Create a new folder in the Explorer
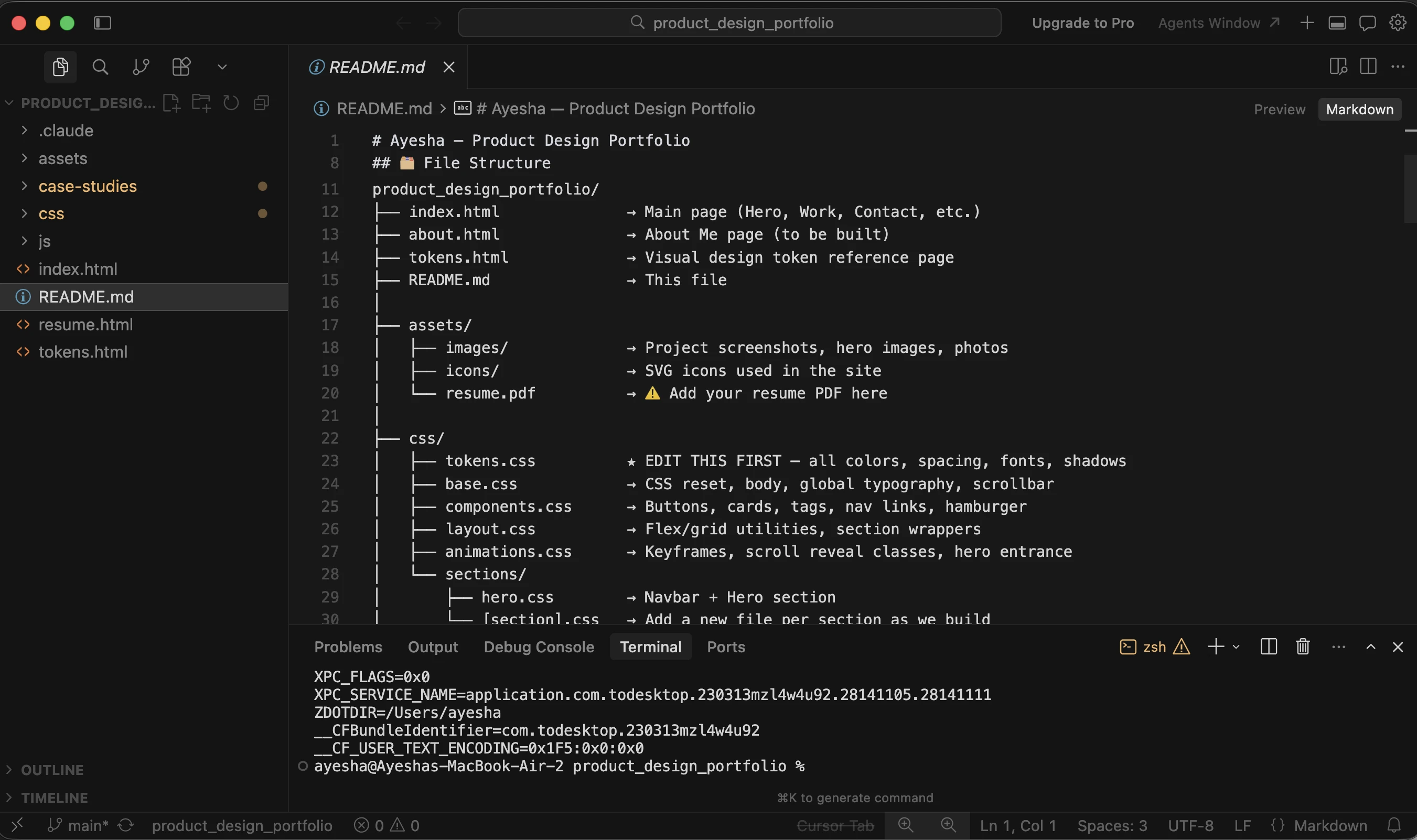The height and width of the screenshot is (840, 1417). [x=201, y=102]
